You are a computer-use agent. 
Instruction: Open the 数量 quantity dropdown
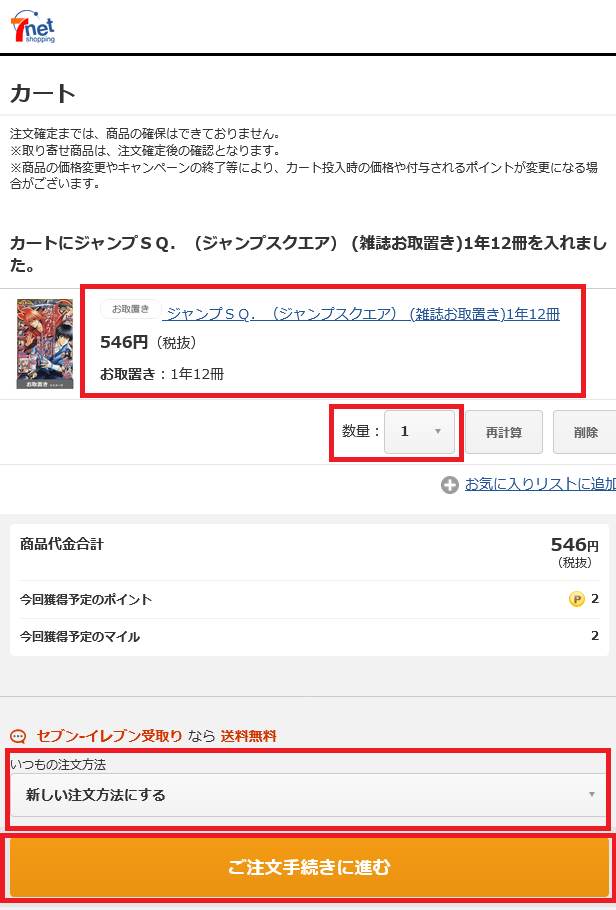(419, 432)
